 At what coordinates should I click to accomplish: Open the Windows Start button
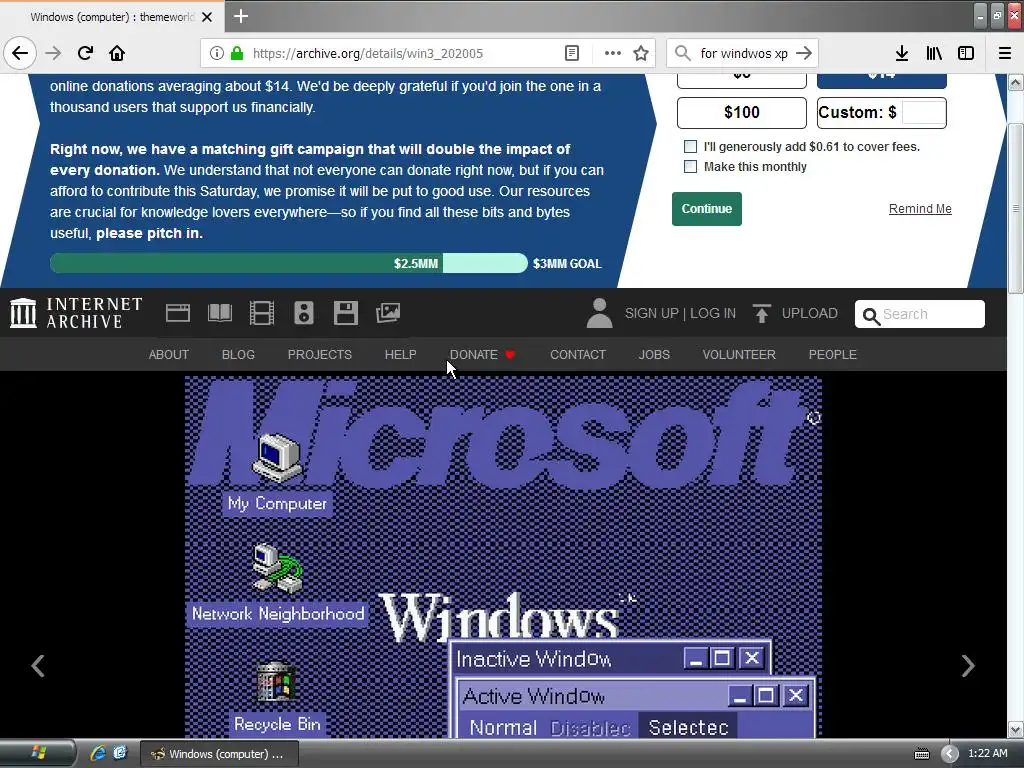[x=37, y=753]
